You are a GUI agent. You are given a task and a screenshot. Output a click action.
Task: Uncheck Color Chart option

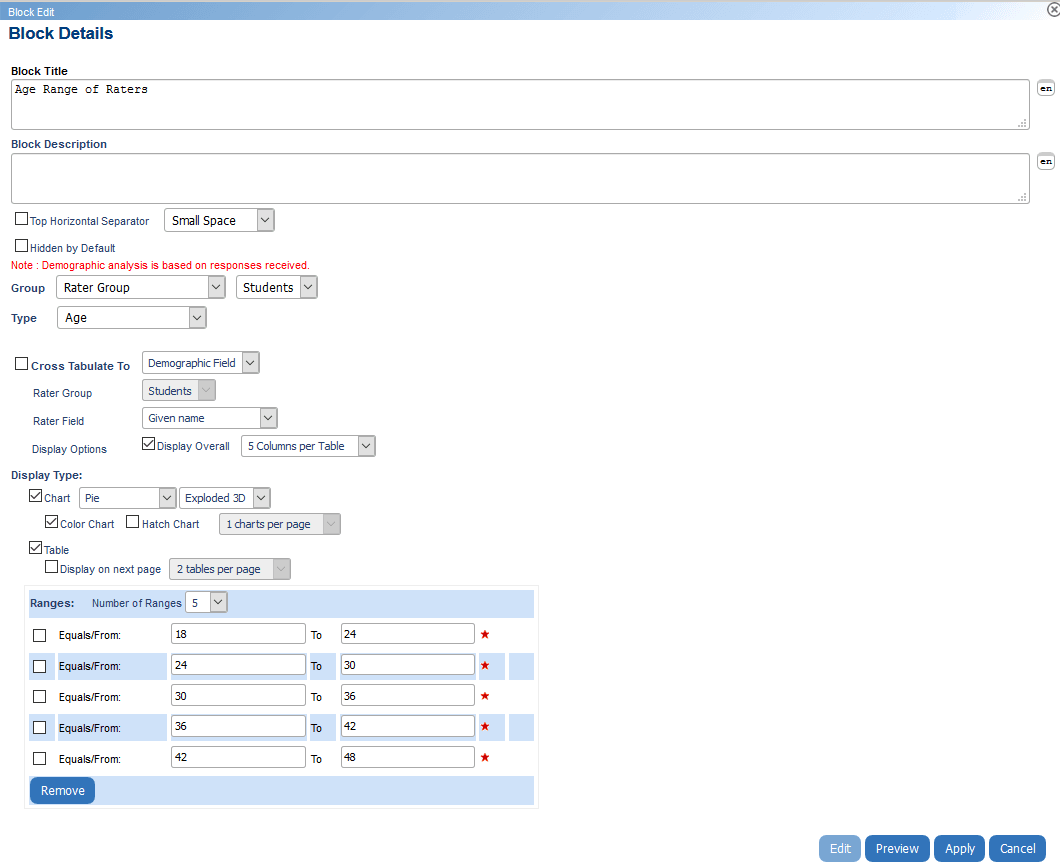51,522
